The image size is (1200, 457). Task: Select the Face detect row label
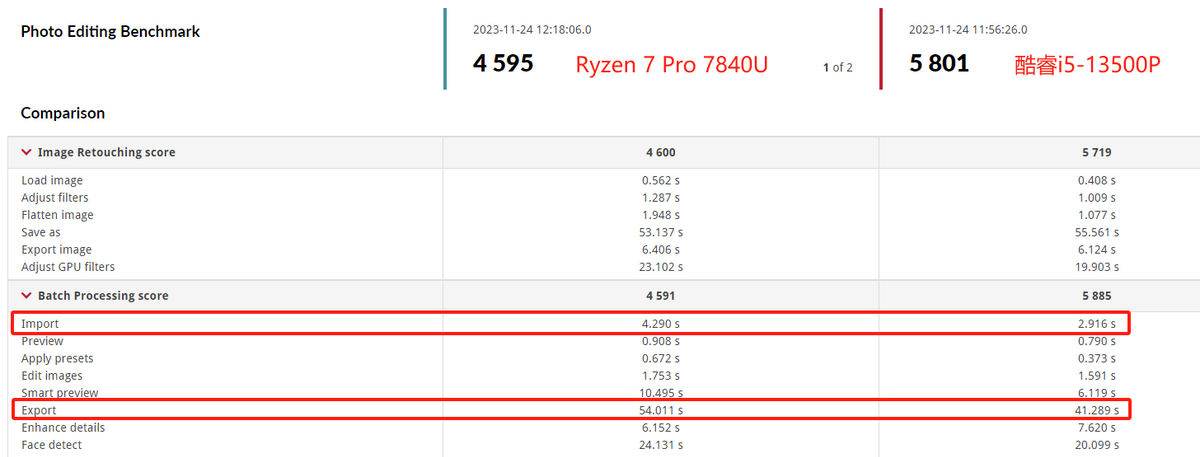click(x=52, y=445)
